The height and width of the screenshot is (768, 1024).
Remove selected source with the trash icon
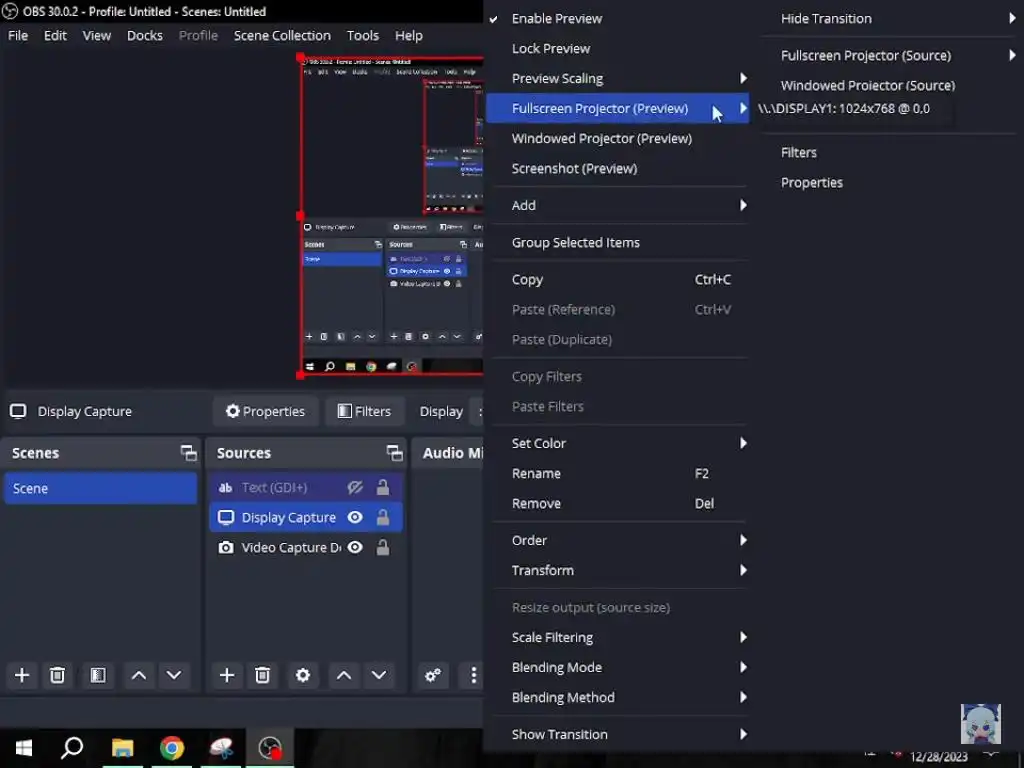click(263, 675)
